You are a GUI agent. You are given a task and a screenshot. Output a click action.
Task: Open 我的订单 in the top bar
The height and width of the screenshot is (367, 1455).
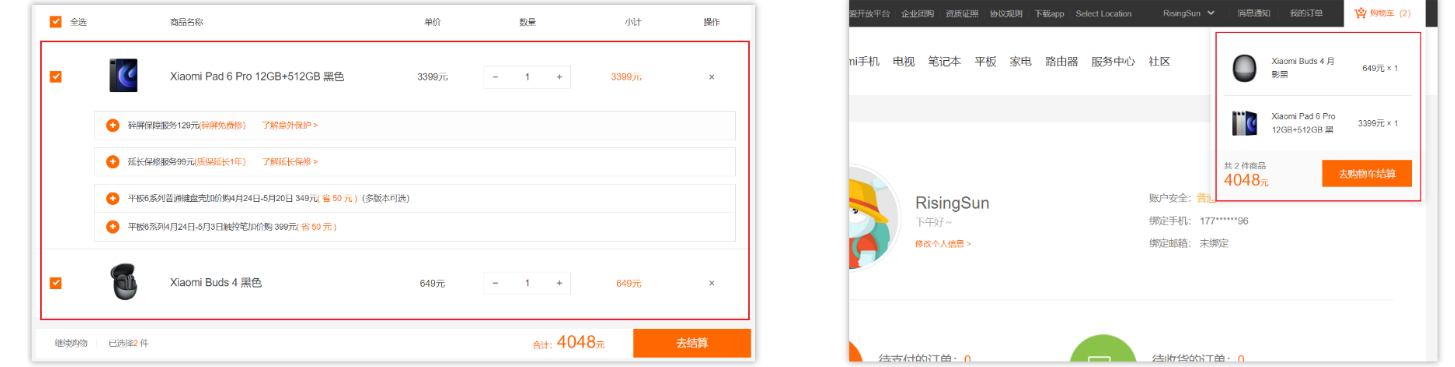[x=1306, y=13]
